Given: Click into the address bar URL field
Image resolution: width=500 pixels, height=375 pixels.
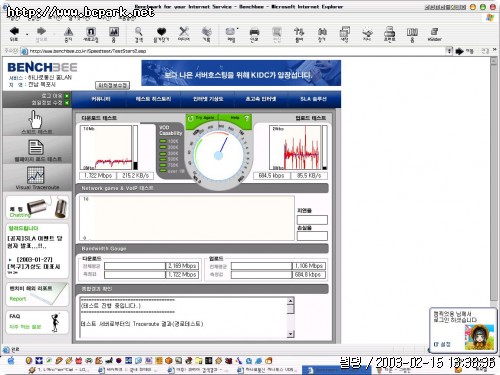Looking at the screenshot, I should click(233, 51).
